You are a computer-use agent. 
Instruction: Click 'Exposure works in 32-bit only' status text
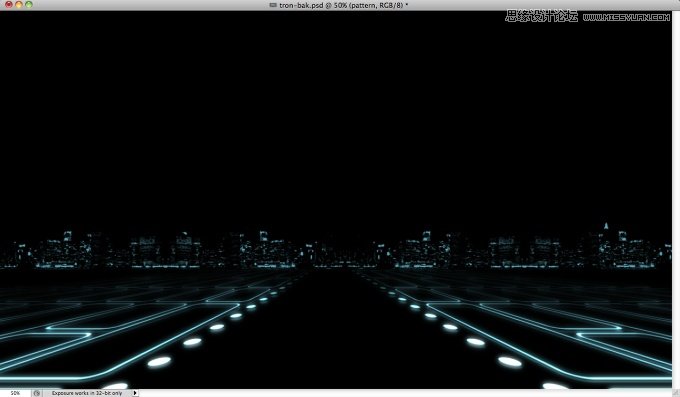tap(87, 393)
